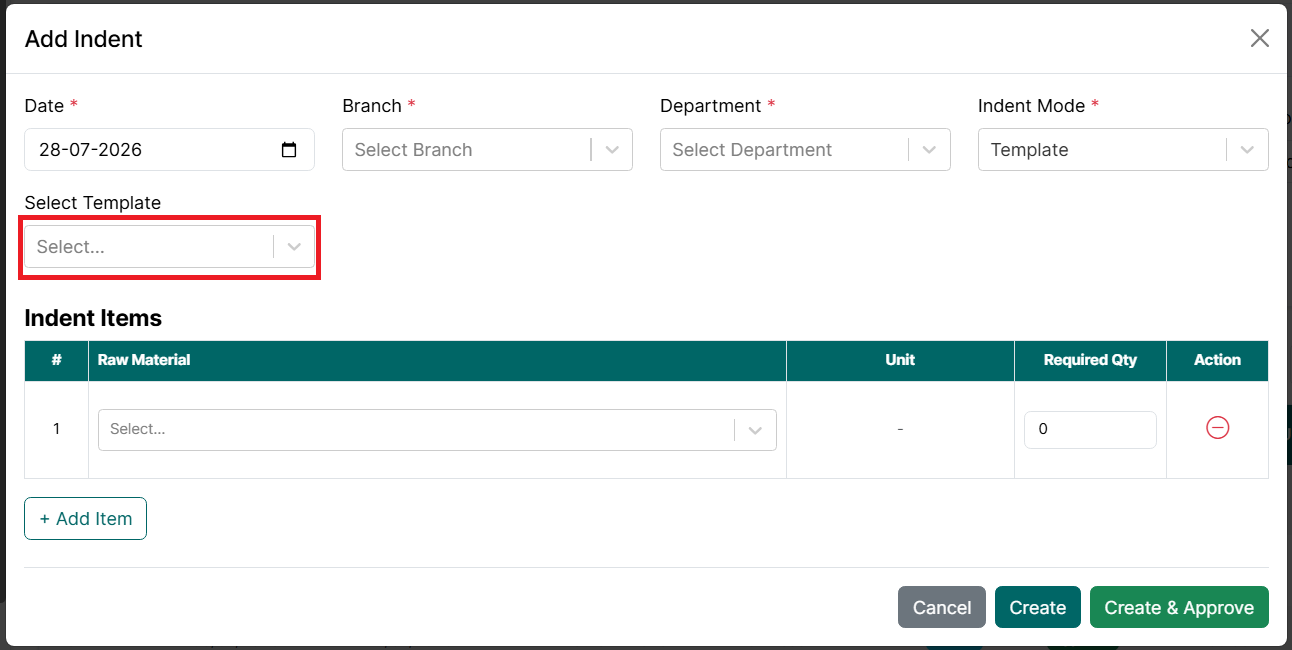This screenshot has width=1292, height=650.
Task: Open the Select Template dropdown chevron
Action: tap(294, 247)
